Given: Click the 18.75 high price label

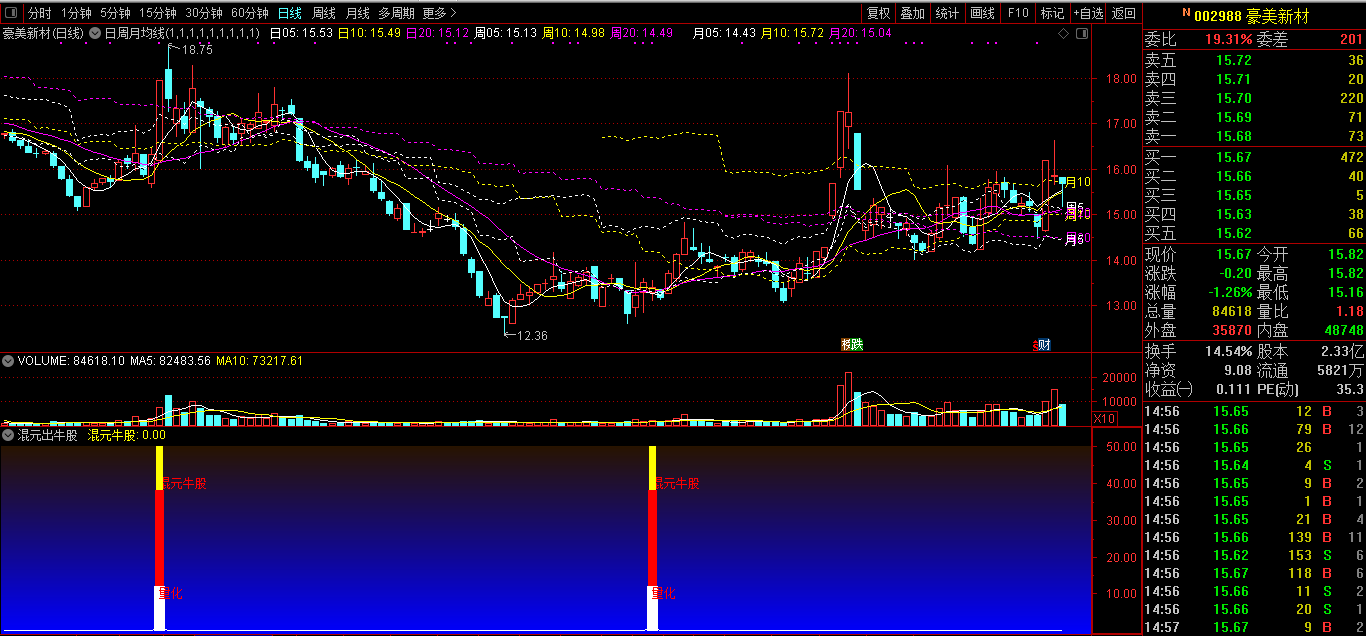Looking at the screenshot, I should 197,49.
